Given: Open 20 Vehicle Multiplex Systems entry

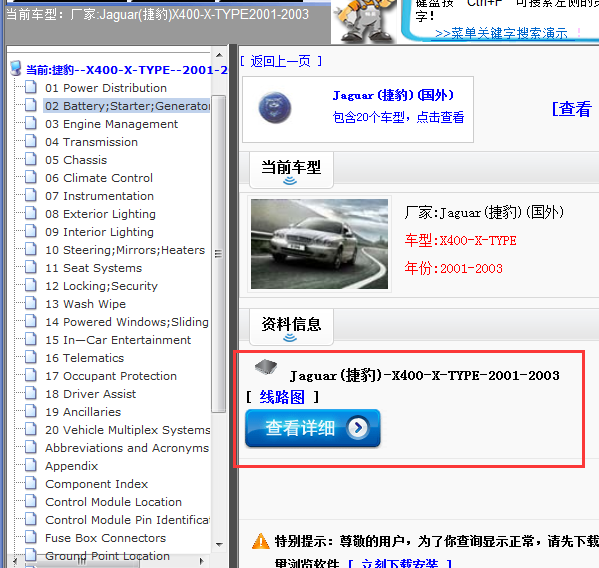Looking at the screenshot, I should 128,430.
